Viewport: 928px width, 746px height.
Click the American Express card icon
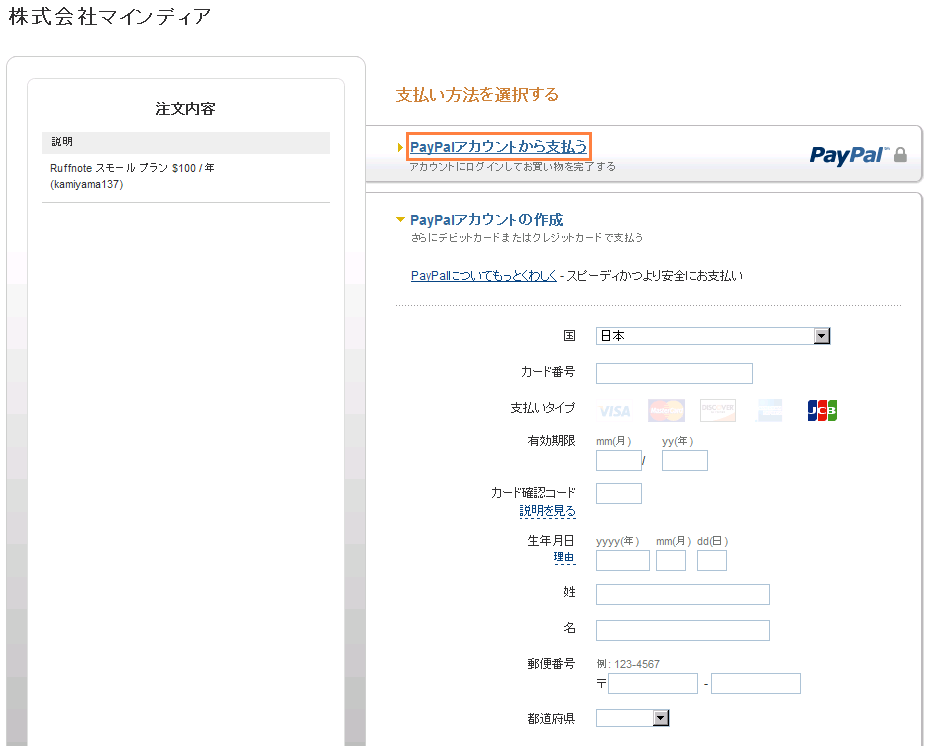[x=769, y=410]
